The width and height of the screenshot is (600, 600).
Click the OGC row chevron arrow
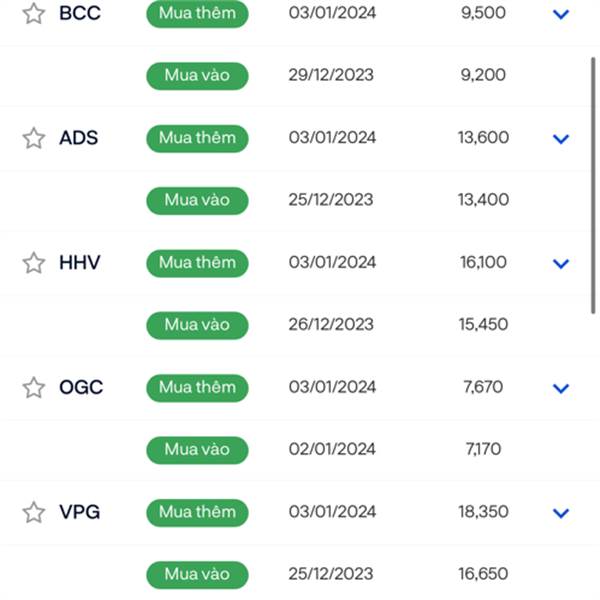point(561,388)
